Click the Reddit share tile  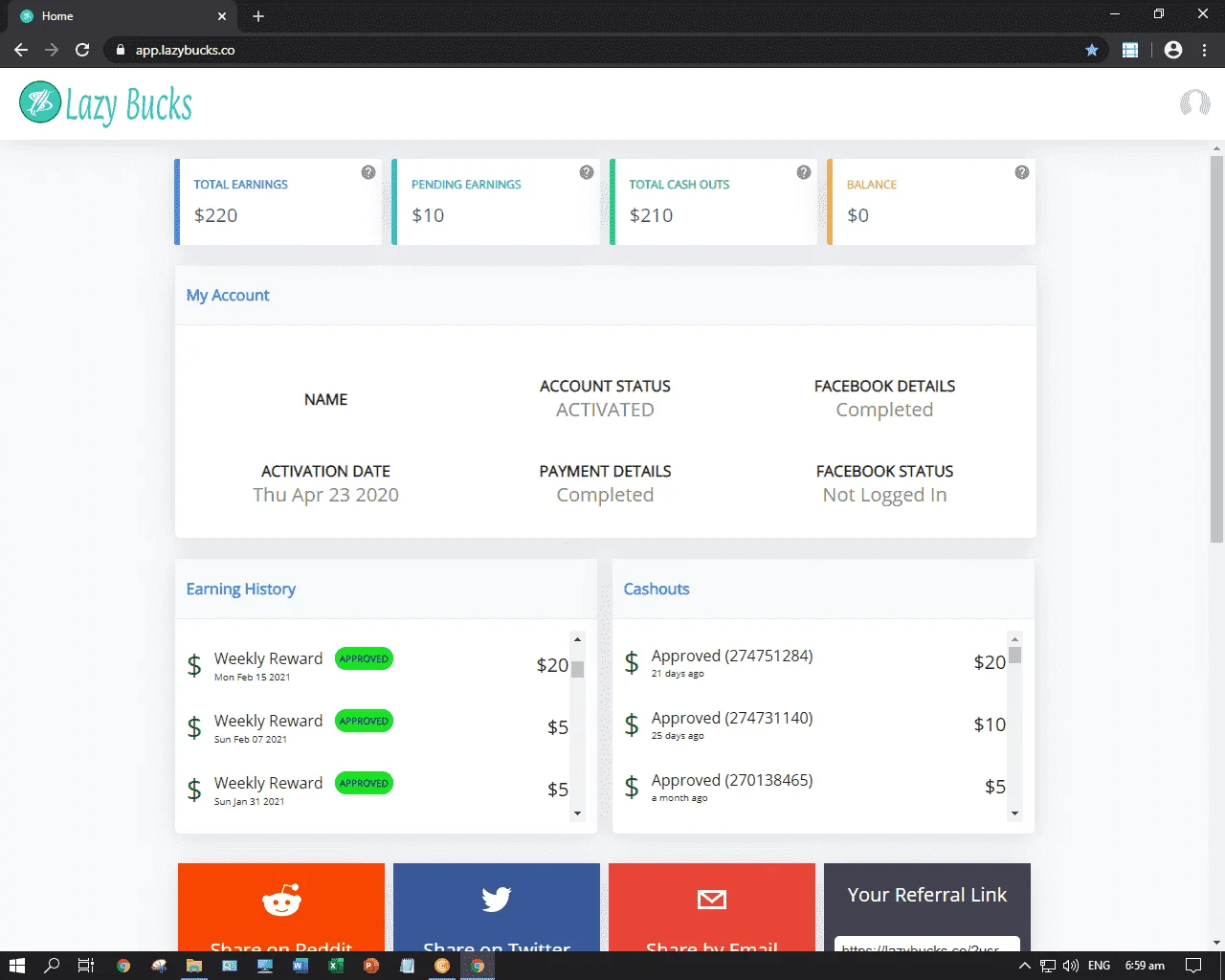point(281,907)
